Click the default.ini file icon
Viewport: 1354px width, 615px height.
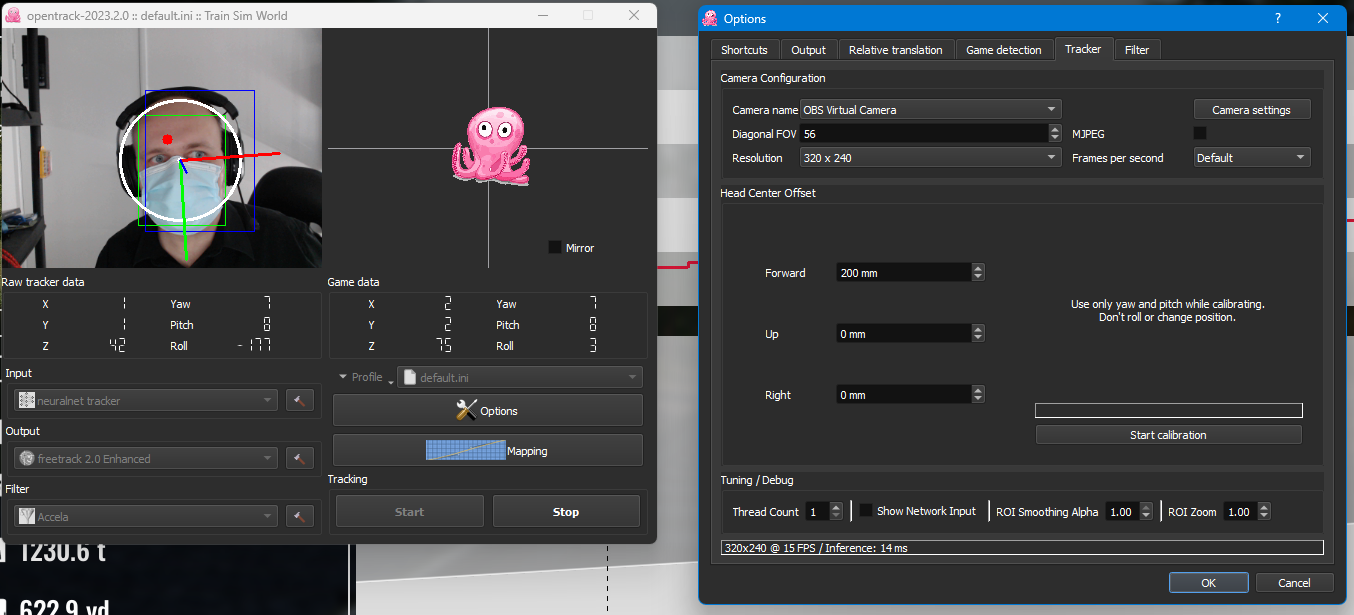click(410, 377)
